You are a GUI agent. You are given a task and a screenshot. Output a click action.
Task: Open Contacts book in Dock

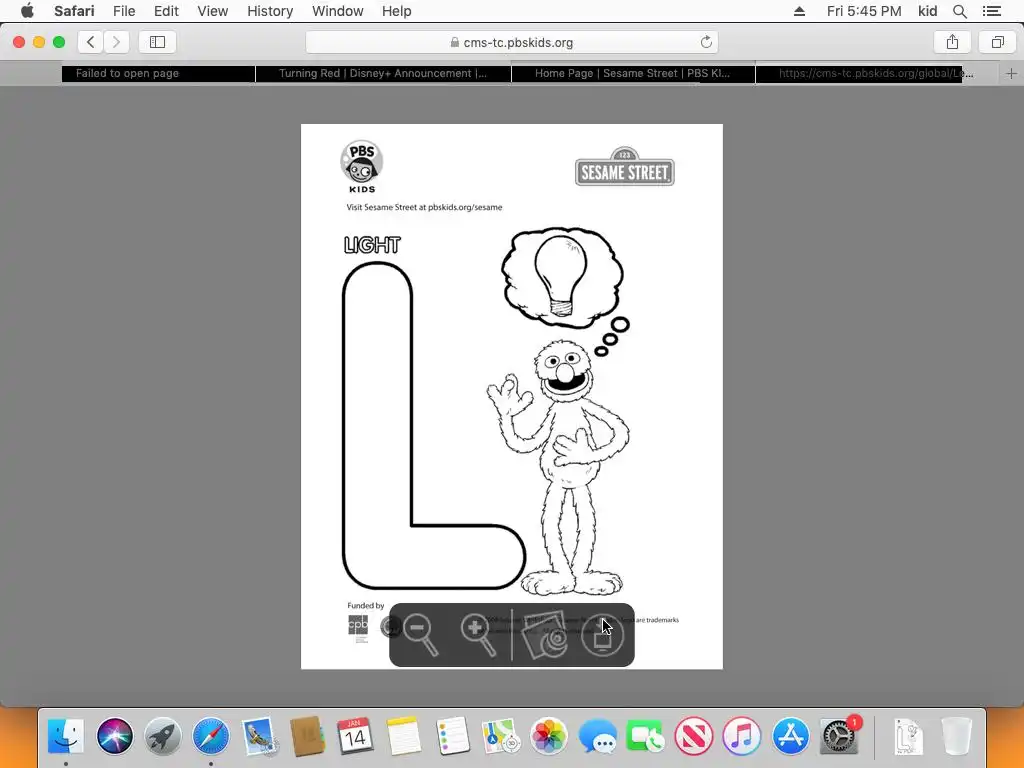307,736
